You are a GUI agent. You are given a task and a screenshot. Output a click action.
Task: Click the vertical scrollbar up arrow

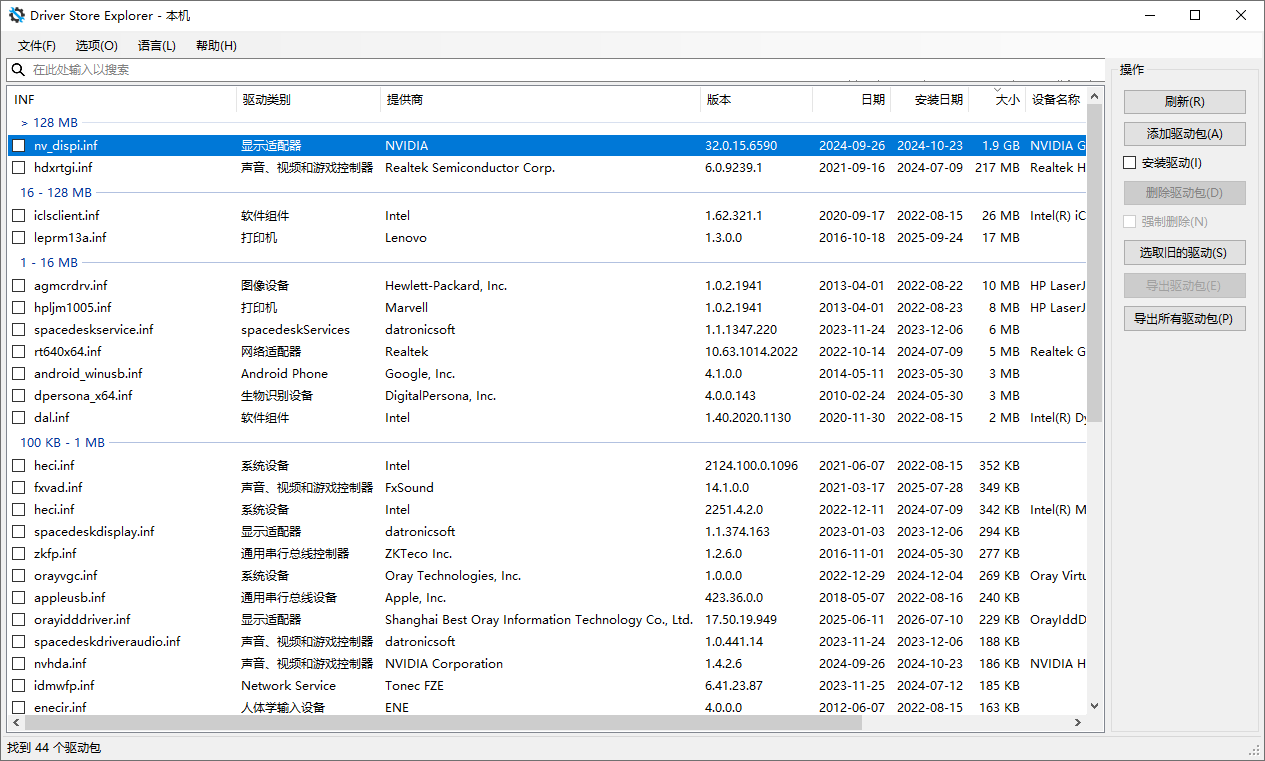pos(1094,96)
